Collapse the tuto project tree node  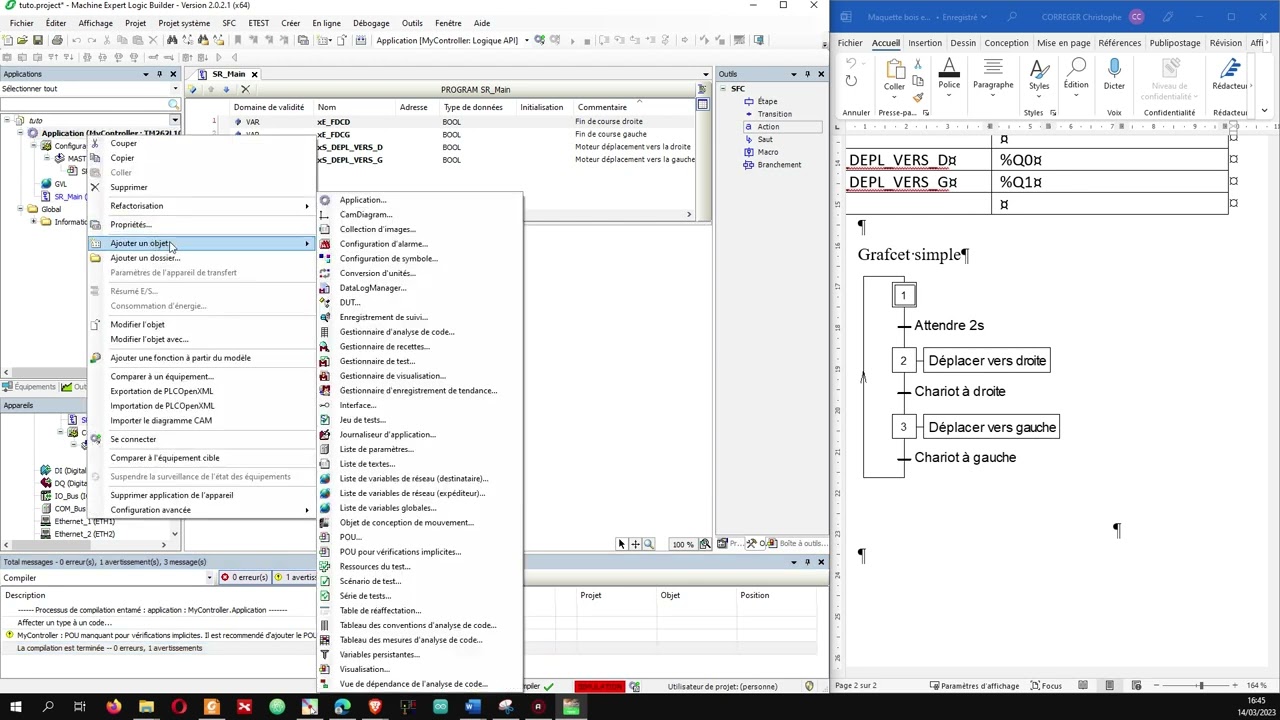coord(7,121)
